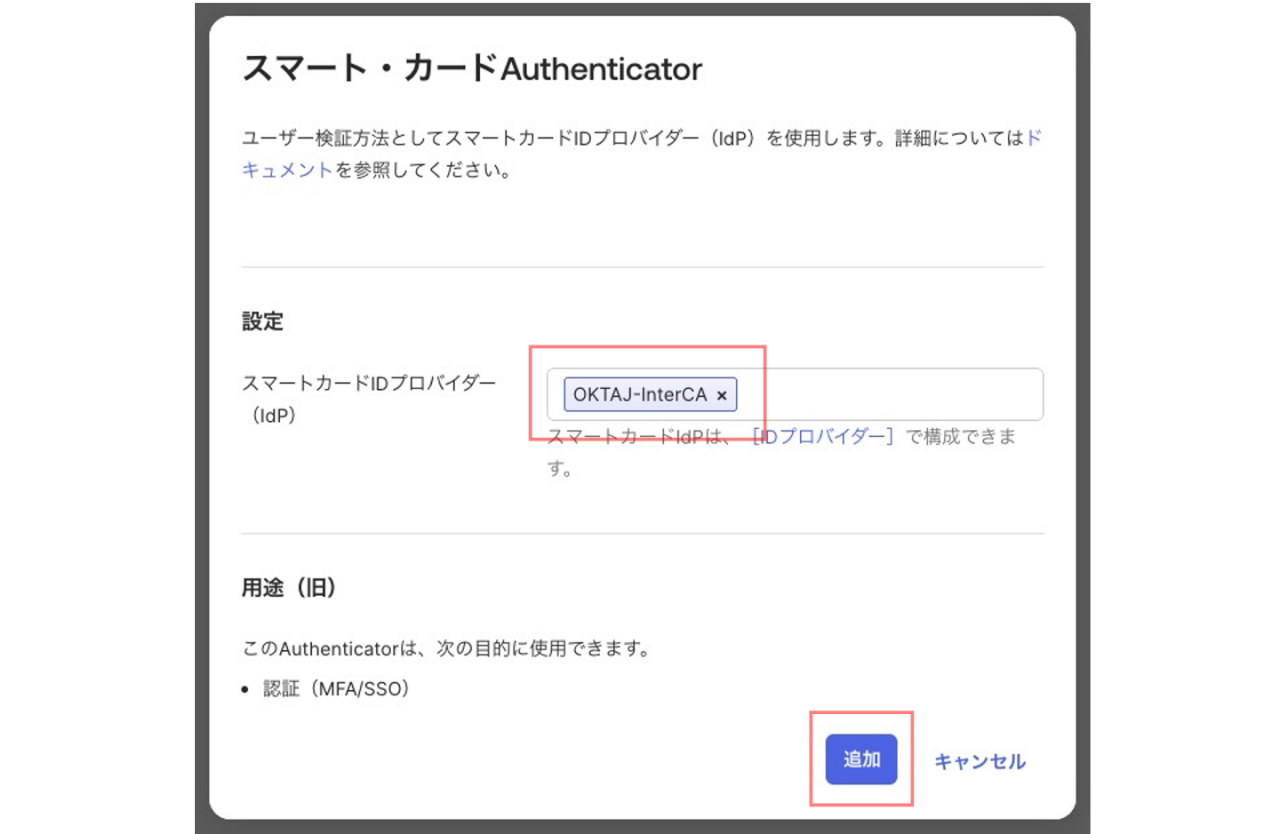Click the で構成できます text after IDプロバイダー link
1280x834 pixels.
960,437
